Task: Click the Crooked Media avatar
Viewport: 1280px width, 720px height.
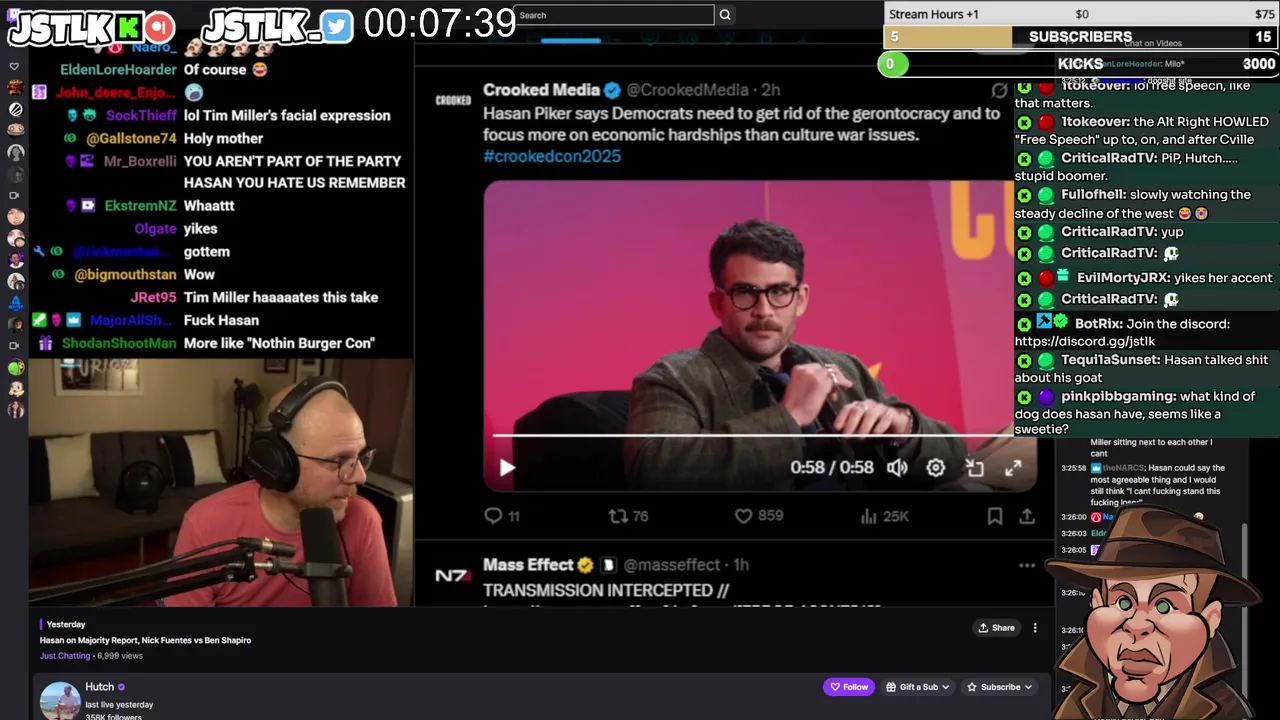Action: [453, 100]
